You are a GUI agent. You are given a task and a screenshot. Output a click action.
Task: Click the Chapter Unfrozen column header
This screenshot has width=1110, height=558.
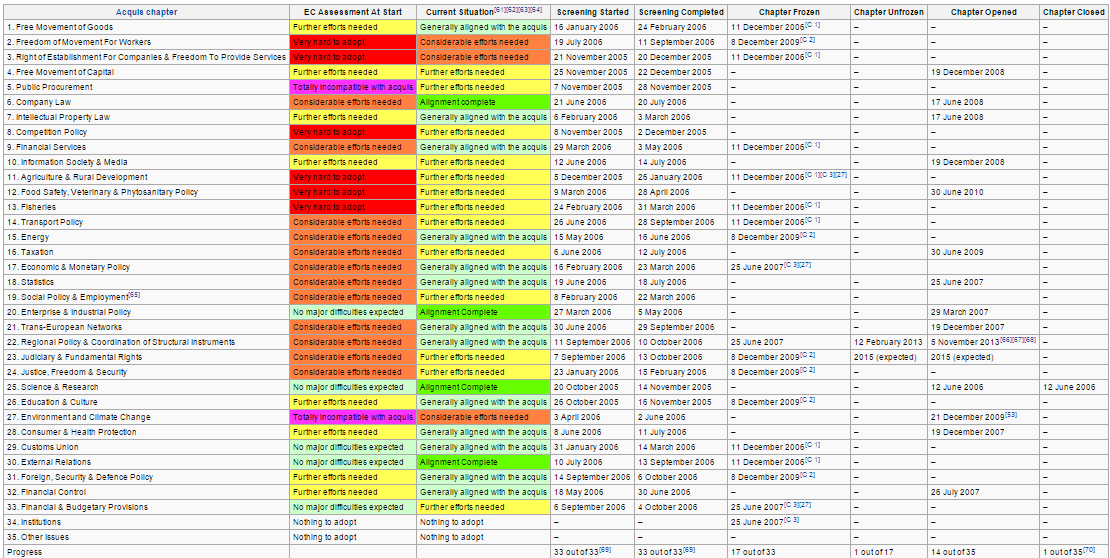point(888,12)
